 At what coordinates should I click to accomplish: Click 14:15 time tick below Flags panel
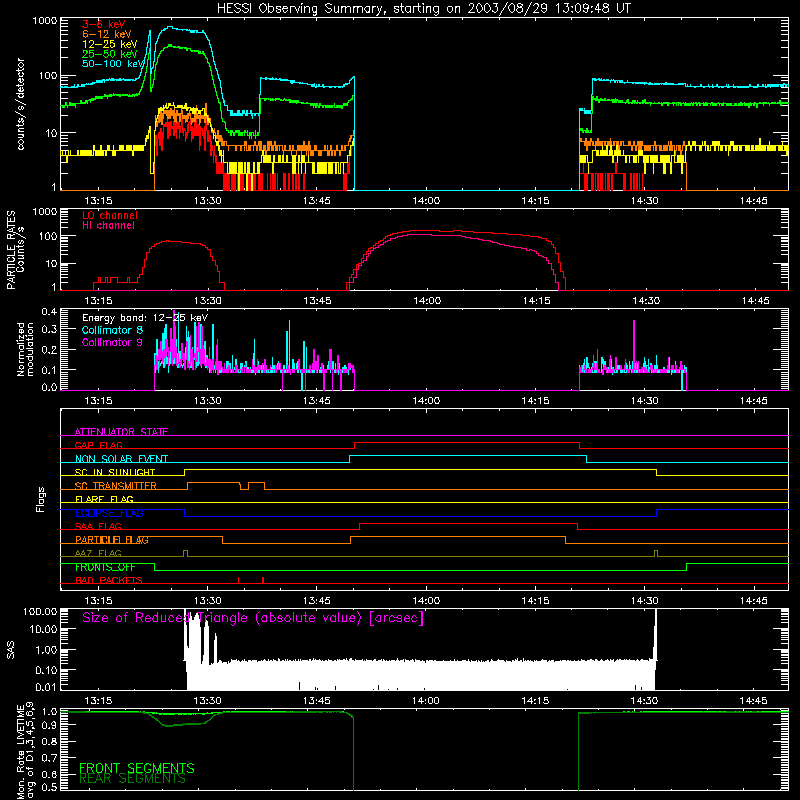point(535,601)
